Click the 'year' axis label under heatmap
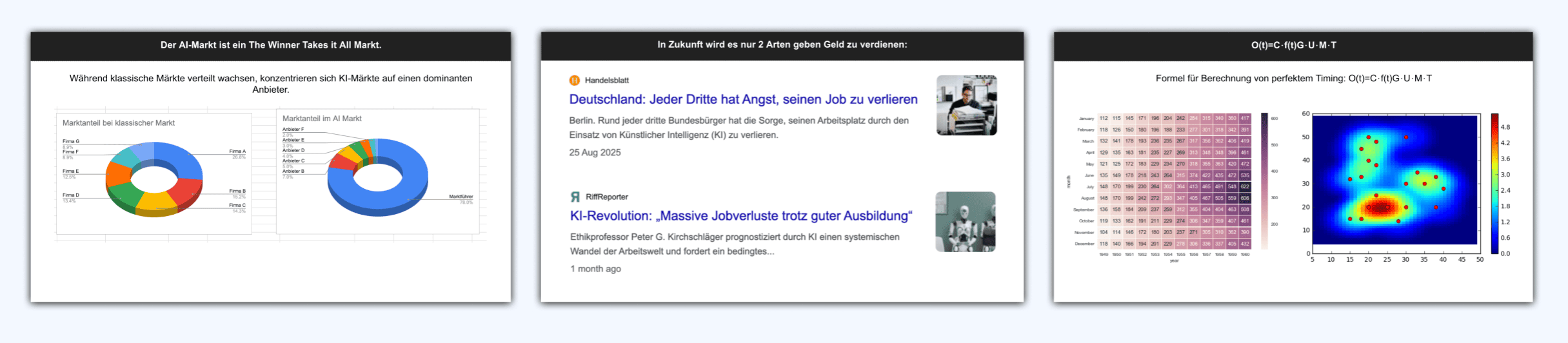 click(1174, 260)
